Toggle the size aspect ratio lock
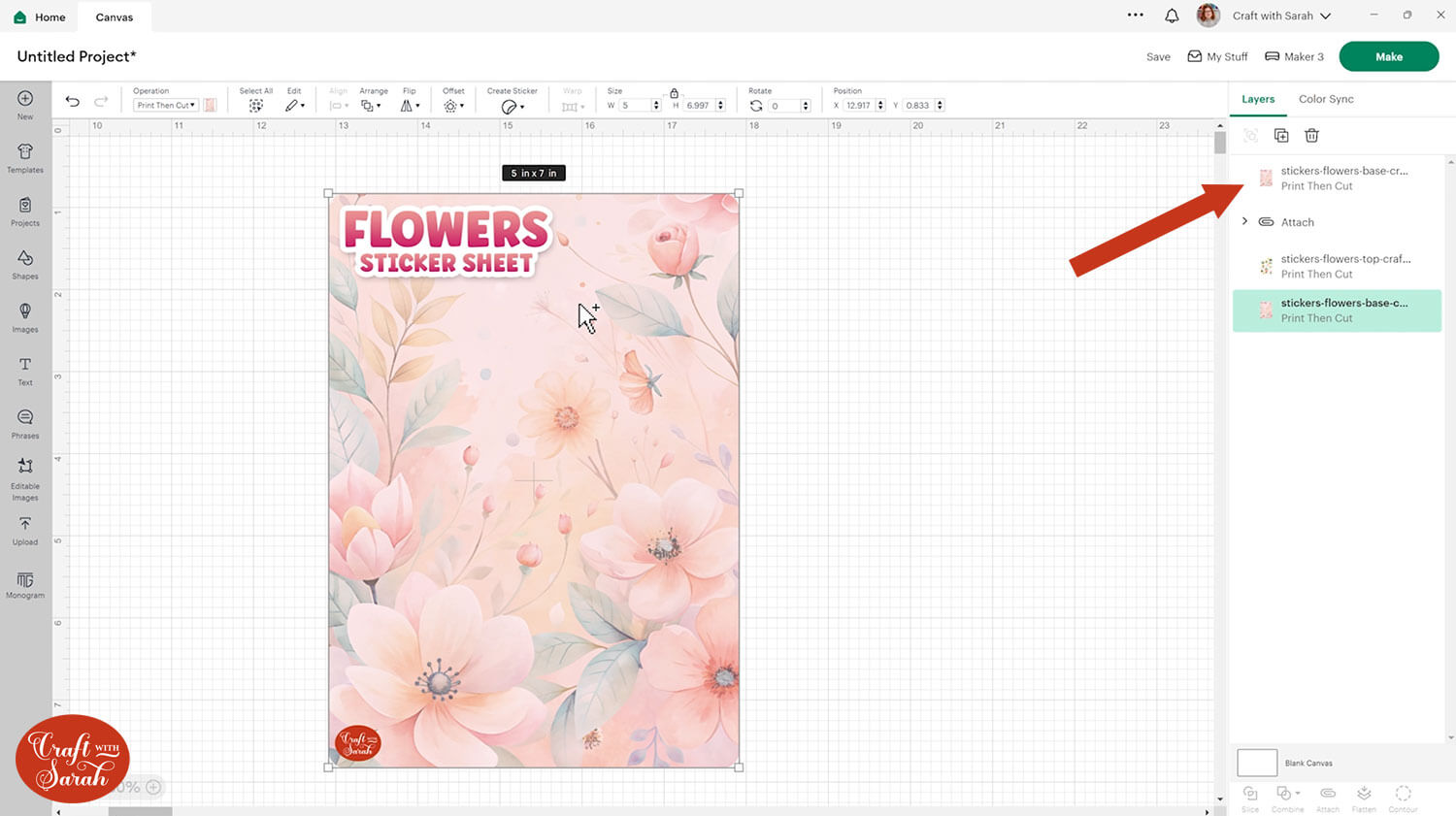Viewport: 1456px width, 816px height. click(674, 93)
